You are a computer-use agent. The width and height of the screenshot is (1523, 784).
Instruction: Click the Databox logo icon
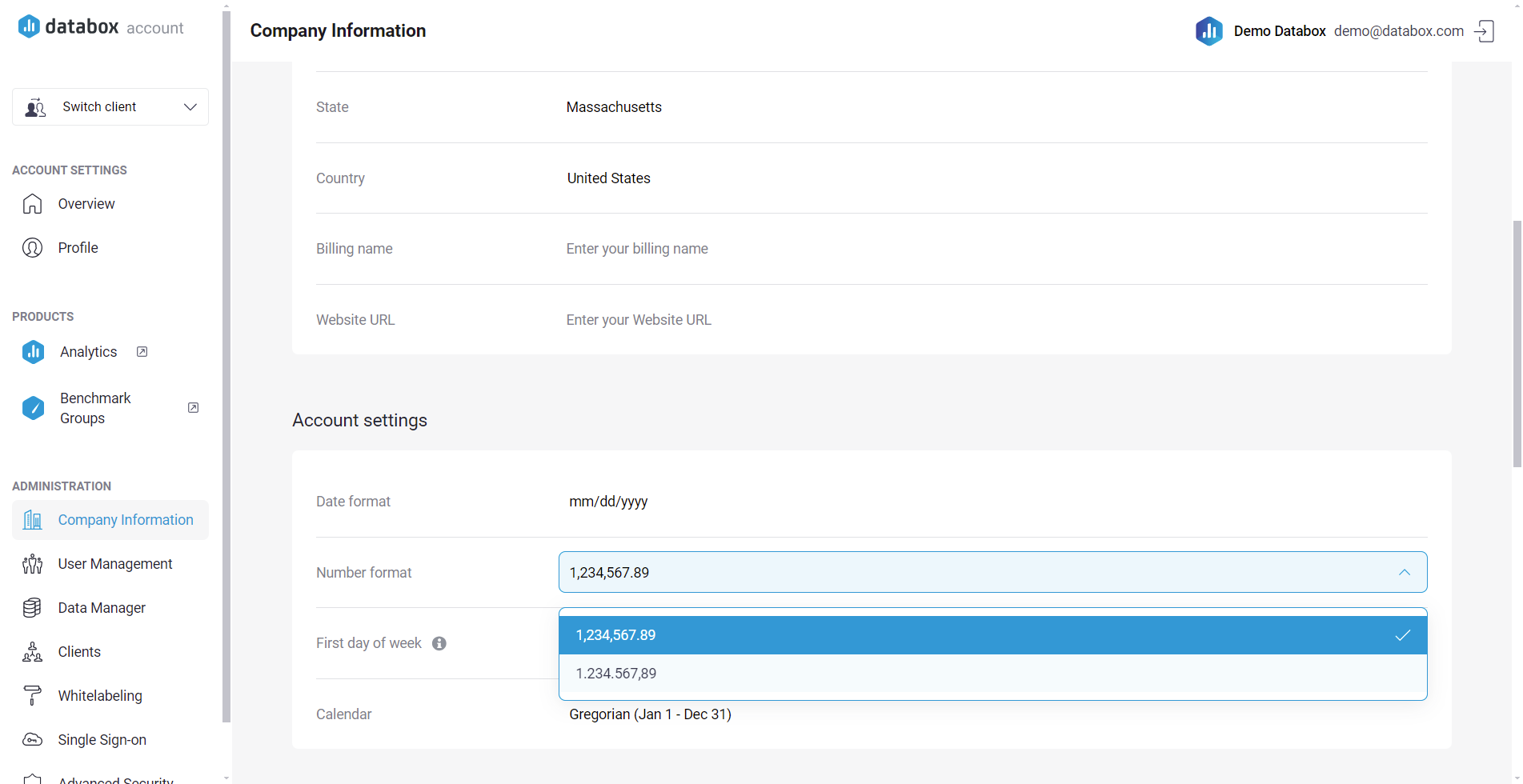(x=29, y=26)
